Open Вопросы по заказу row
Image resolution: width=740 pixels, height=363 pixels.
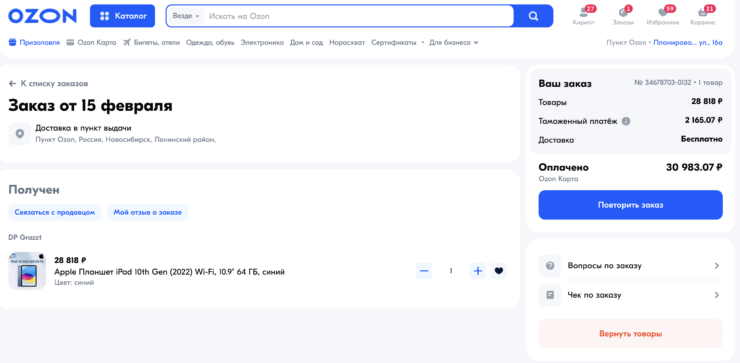[x=631, y=266]
